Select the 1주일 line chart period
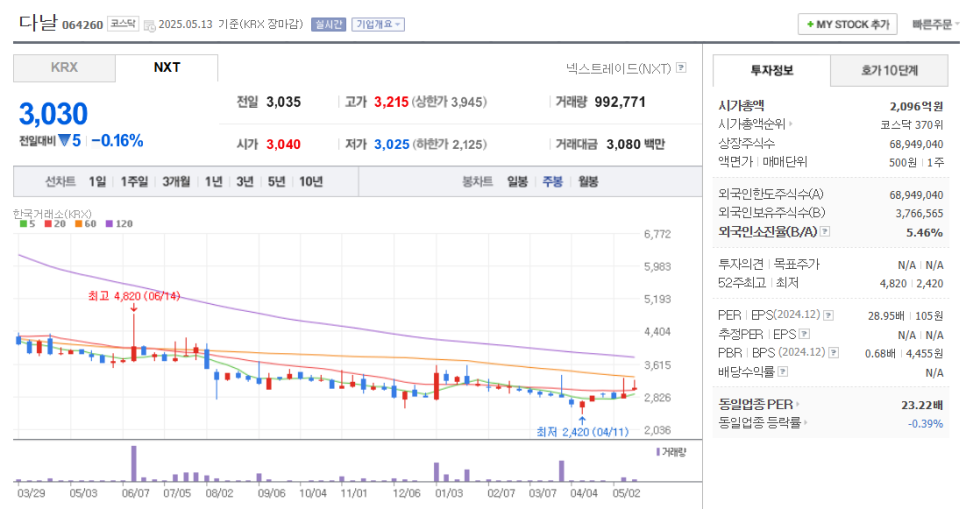966x509 pixels. coord(134,182)
